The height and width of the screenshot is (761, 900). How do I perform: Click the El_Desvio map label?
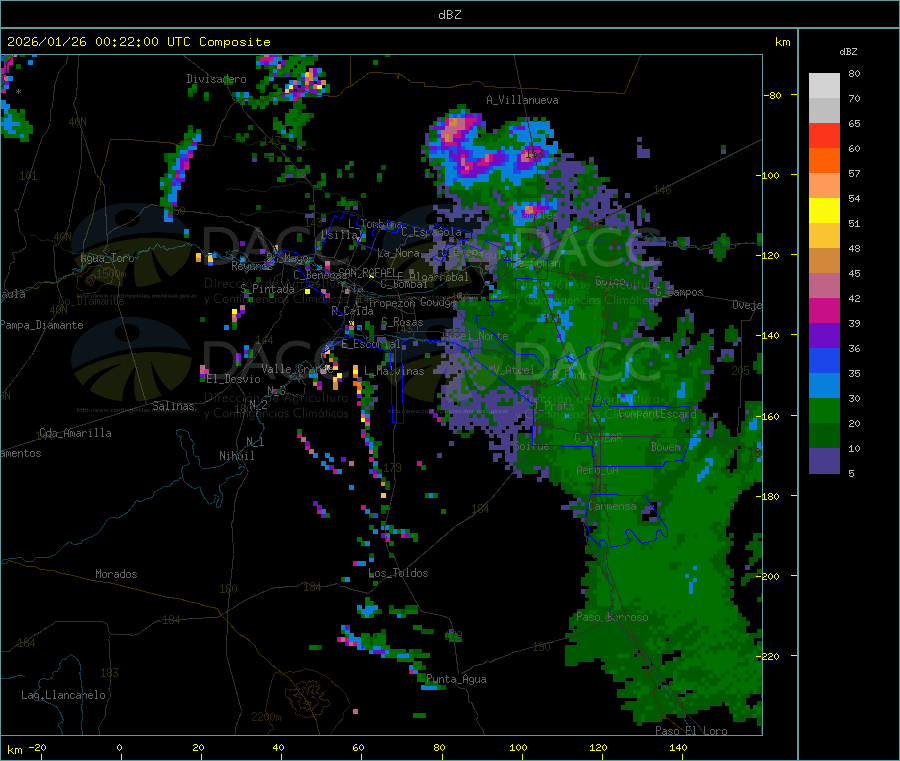click(233, 379)
